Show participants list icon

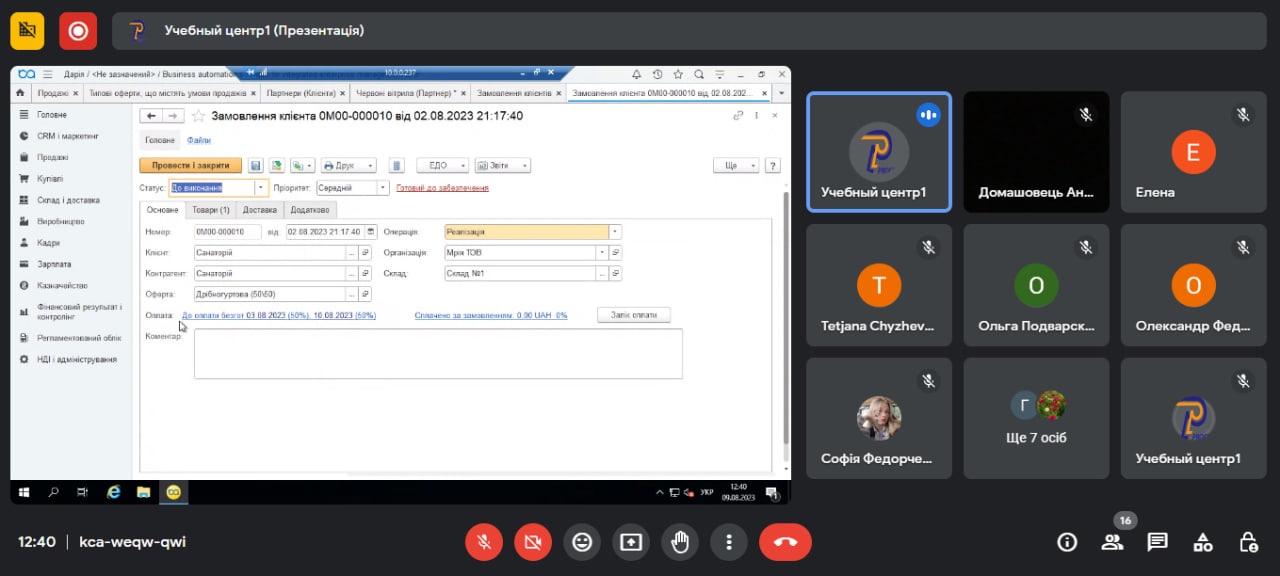pyautogui.click(x=1112, y=542)
